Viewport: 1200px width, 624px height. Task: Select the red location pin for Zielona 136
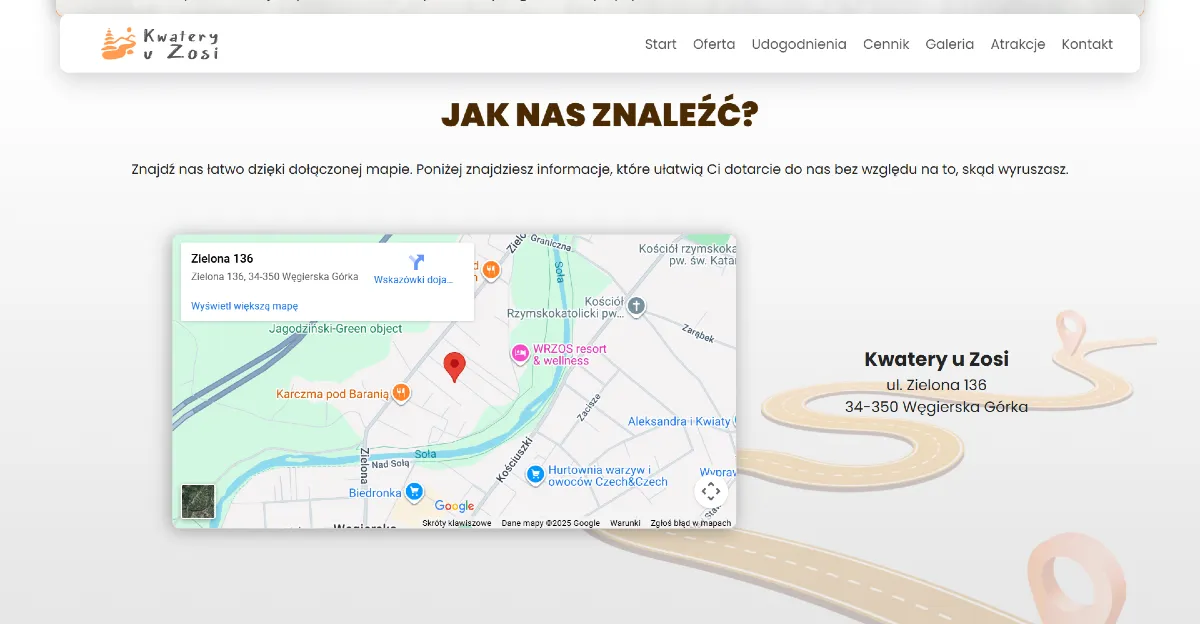point(455,366)
